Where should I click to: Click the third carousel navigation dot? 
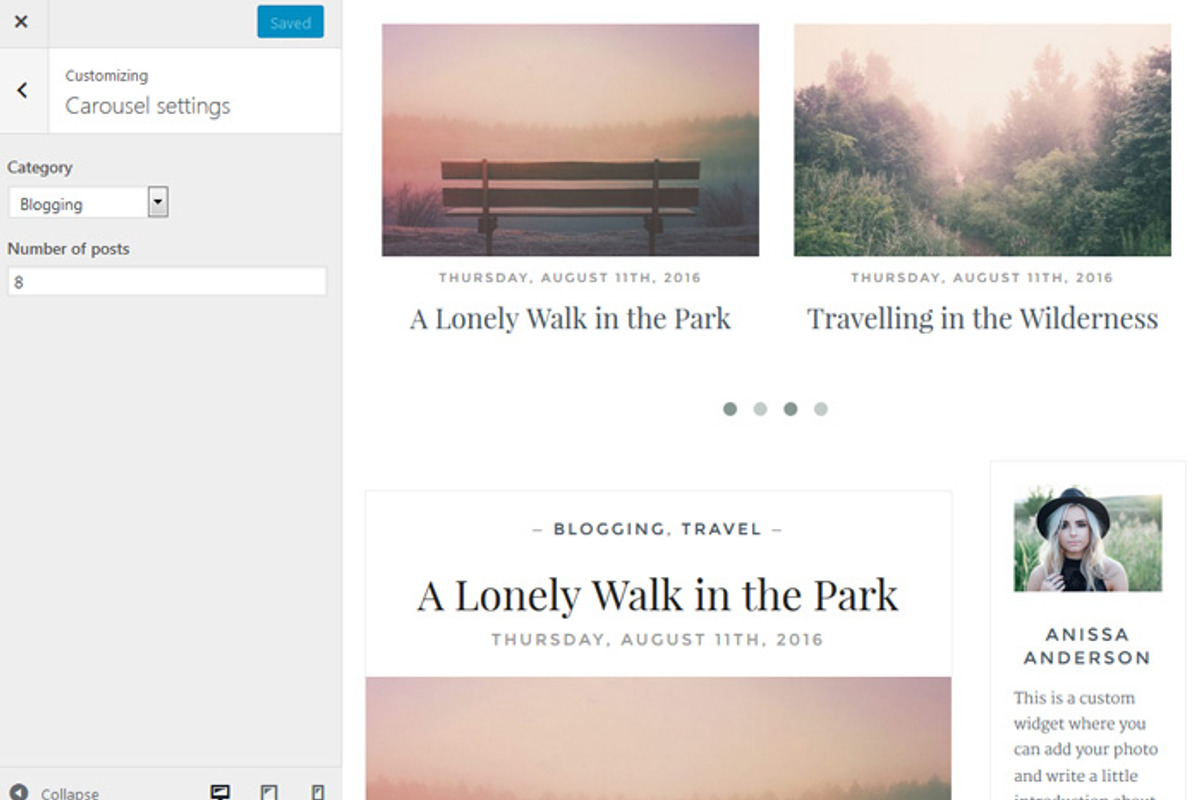pos(790,409)
